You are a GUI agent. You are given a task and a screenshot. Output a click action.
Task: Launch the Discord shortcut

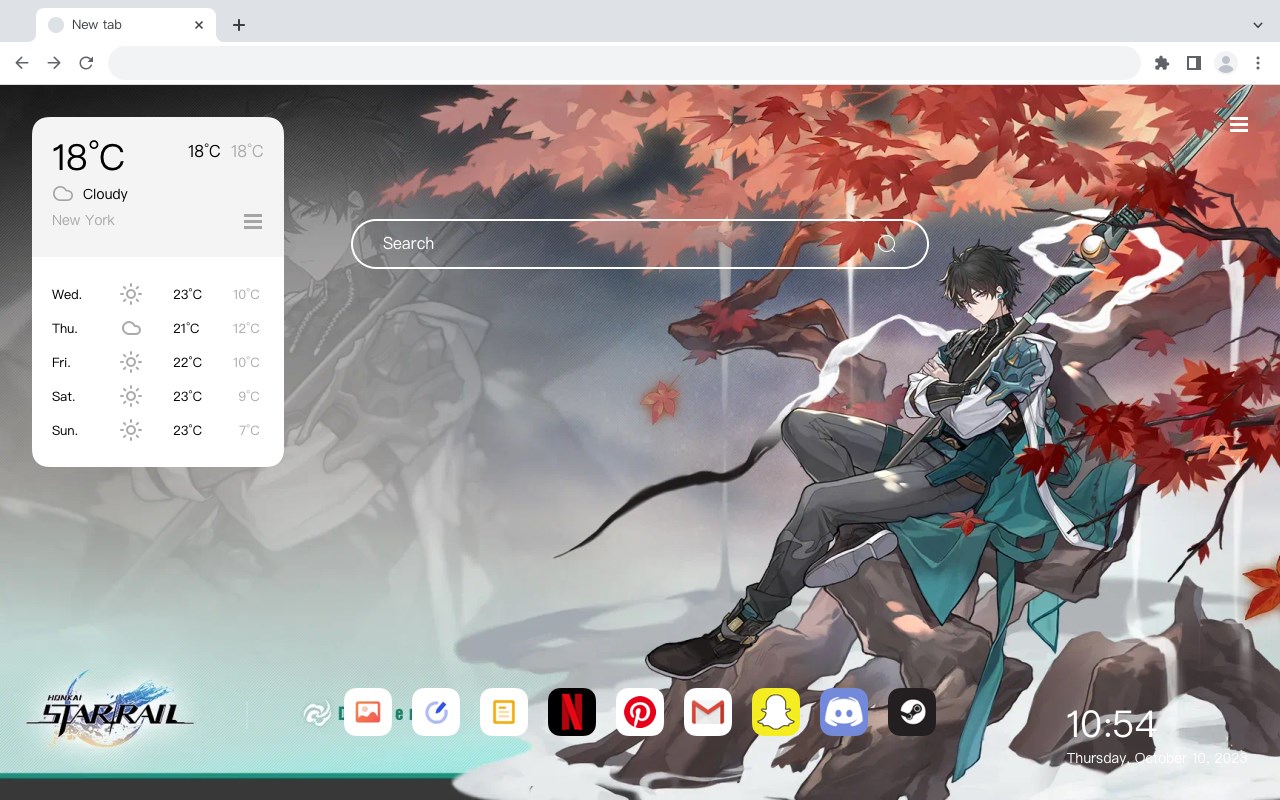coord(844,712)
